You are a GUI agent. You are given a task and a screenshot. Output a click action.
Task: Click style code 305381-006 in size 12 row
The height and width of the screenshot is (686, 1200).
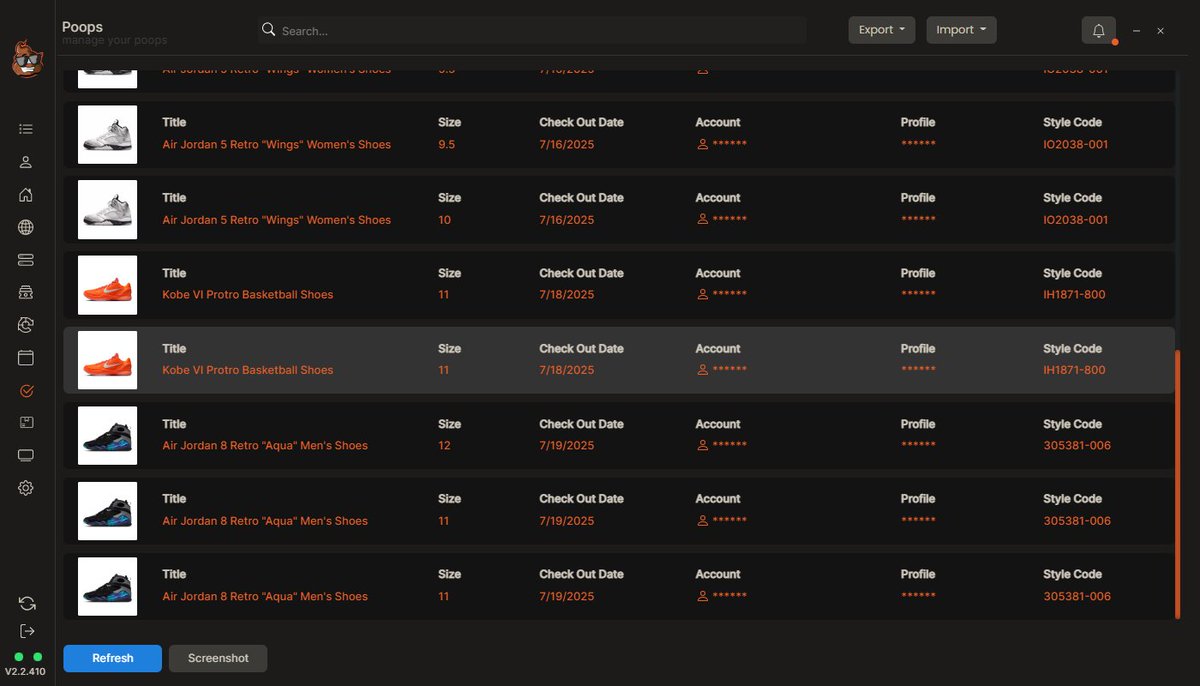tap(1077, 446)
